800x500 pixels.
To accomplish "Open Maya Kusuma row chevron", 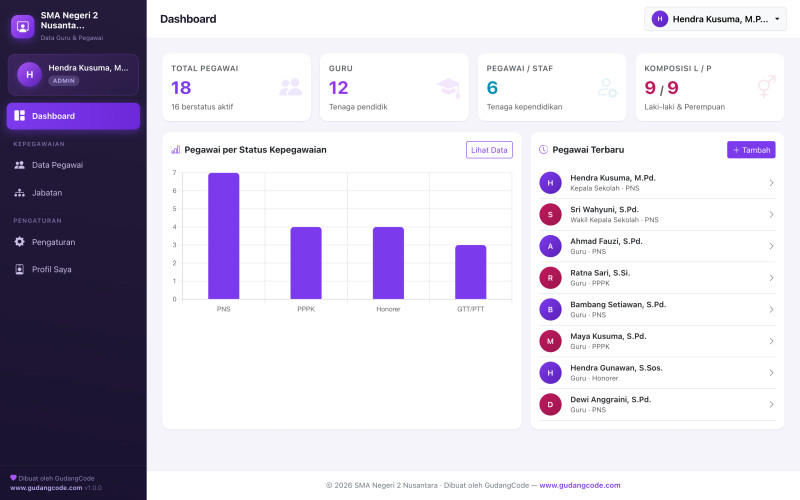I will point(771,341).
